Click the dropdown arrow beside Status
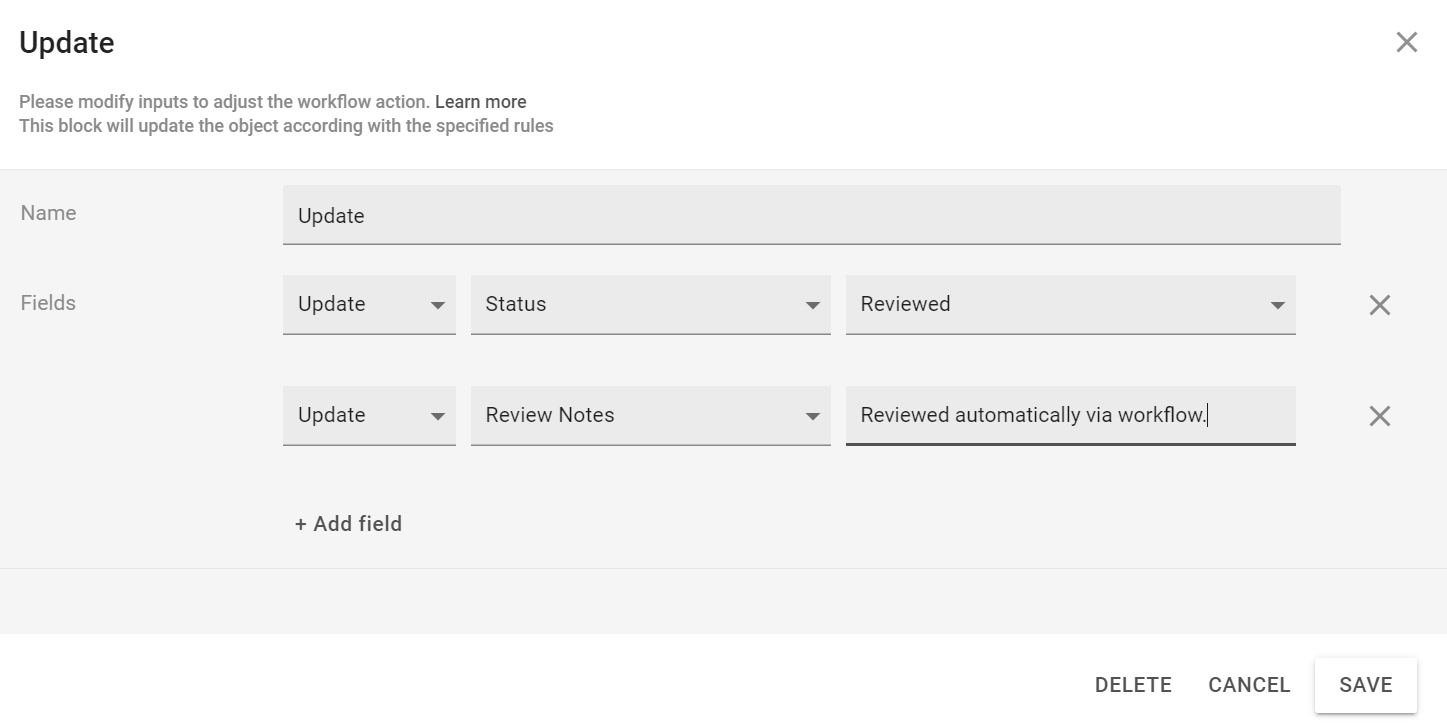The height and width of the screenshot is (726, 1447). [814, 305]
